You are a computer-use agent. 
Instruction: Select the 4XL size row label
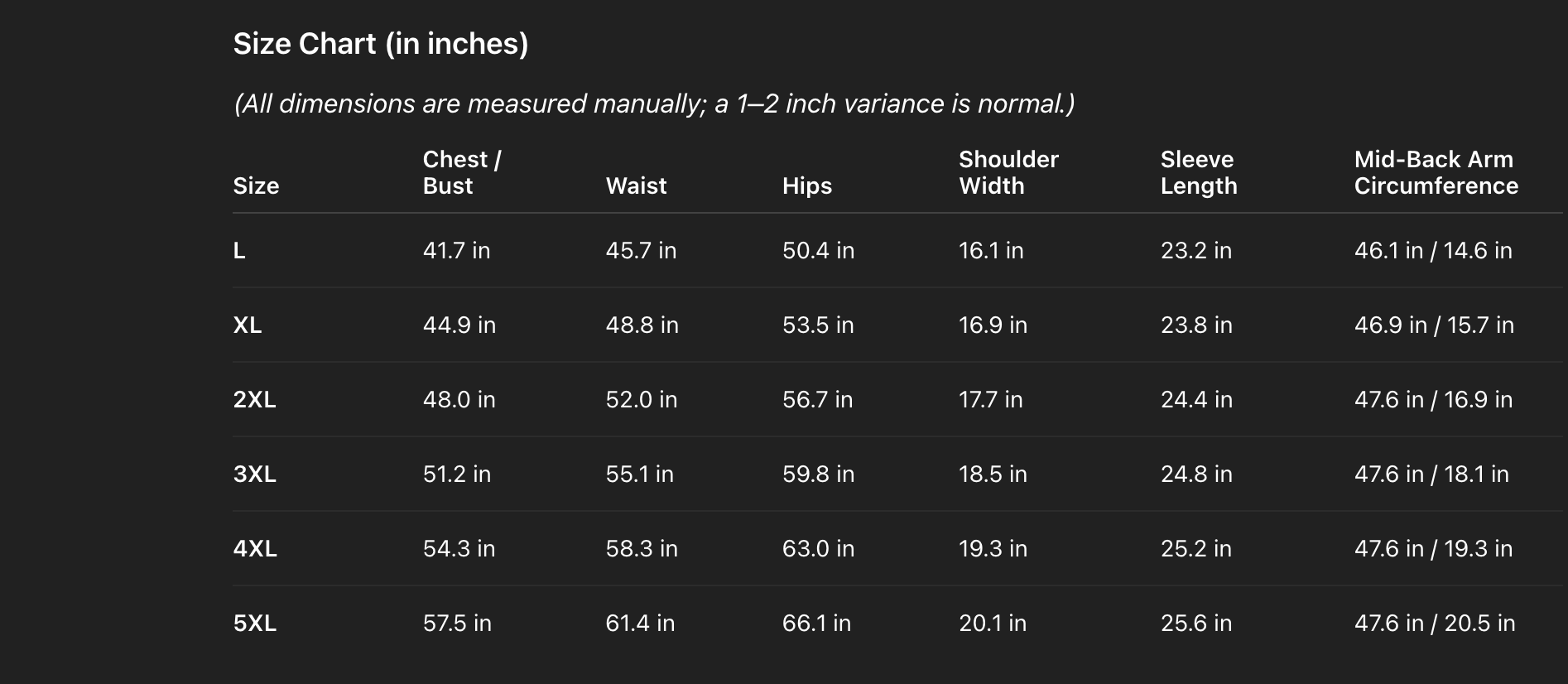[255, 548]
